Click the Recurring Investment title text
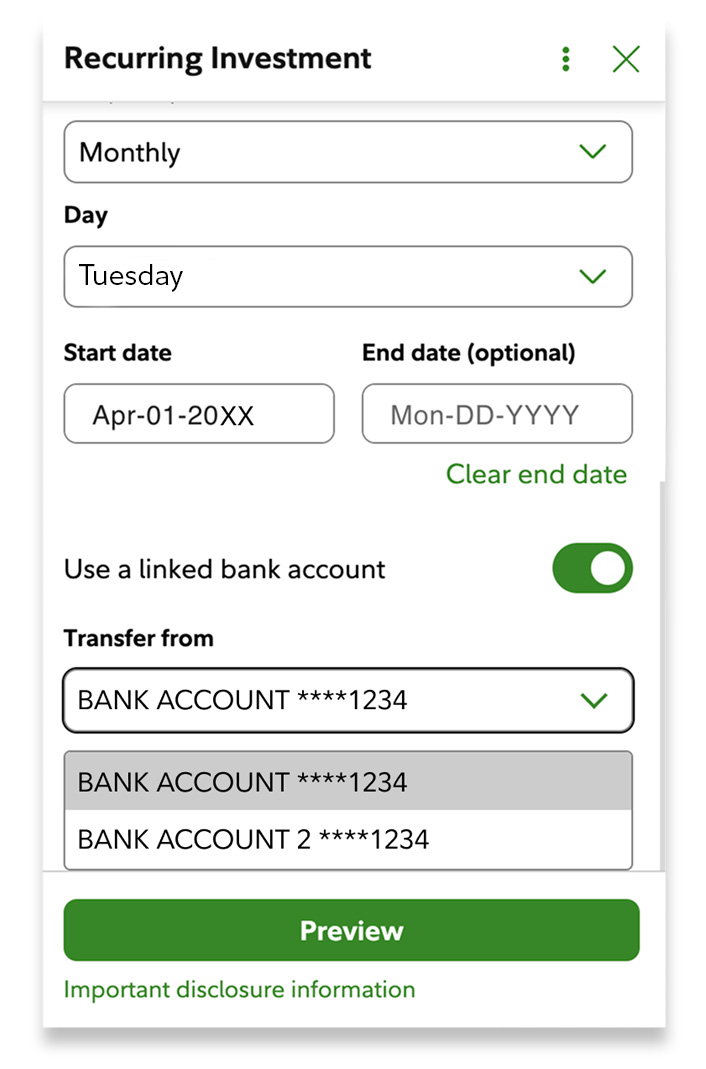 coord(217,58)
